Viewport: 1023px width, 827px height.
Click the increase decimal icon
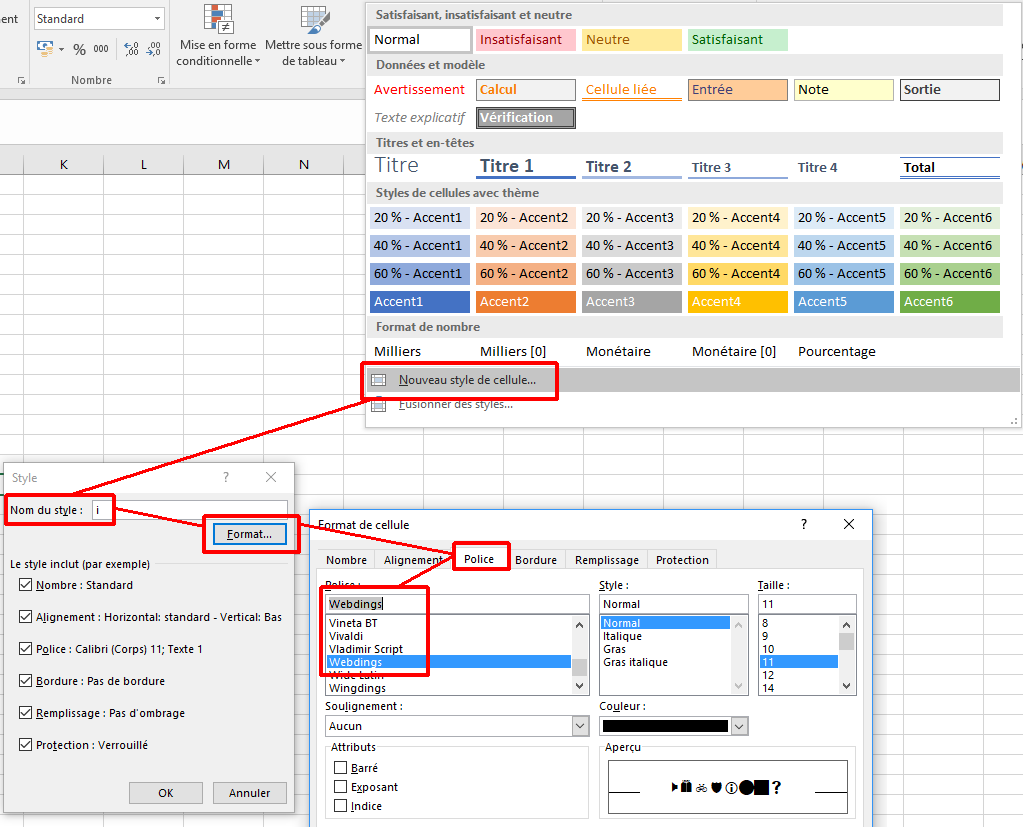(131, 49)
